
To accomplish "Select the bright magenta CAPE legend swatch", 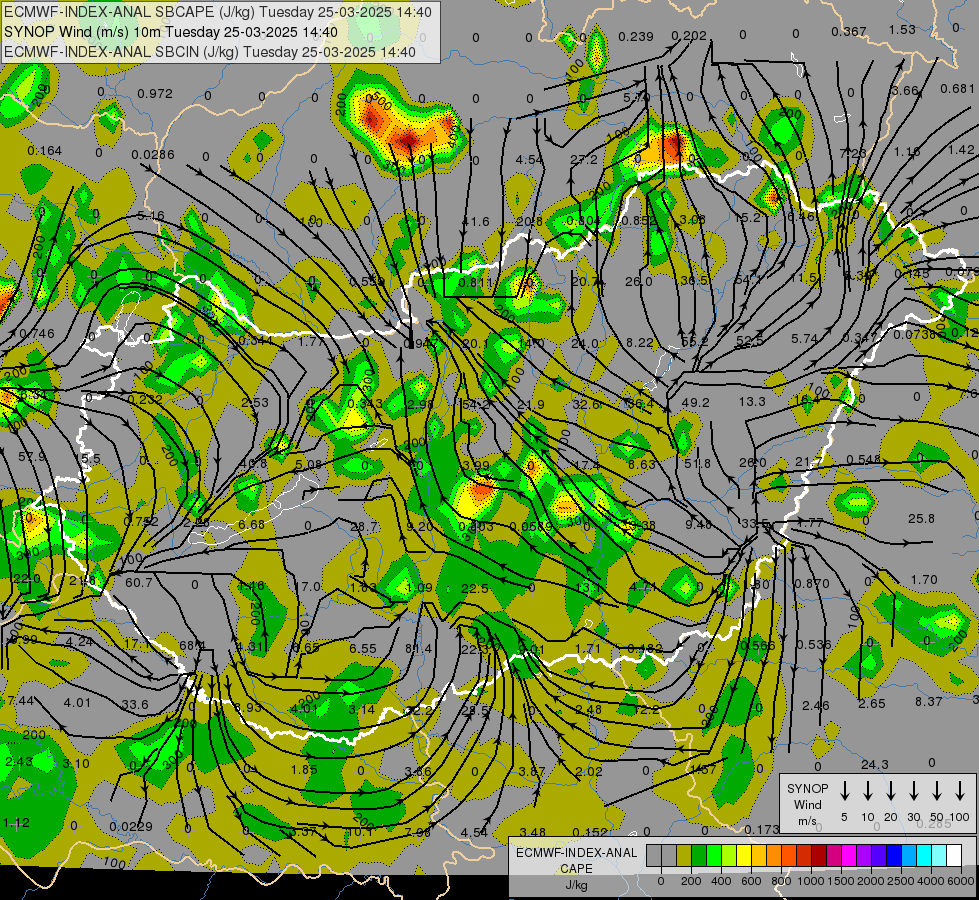I will point(849,855).
